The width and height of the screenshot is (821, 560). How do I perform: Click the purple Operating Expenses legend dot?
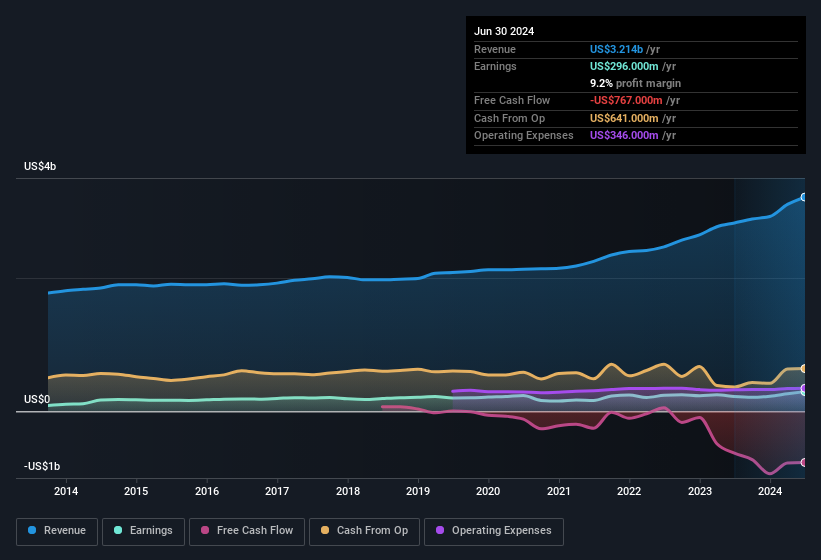439,531
